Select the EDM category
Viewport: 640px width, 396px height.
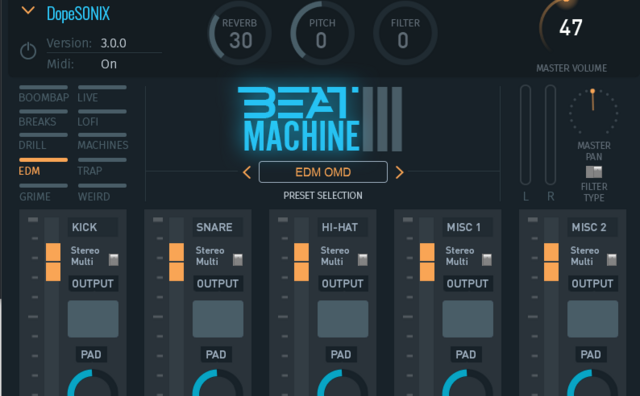(43, 167)
